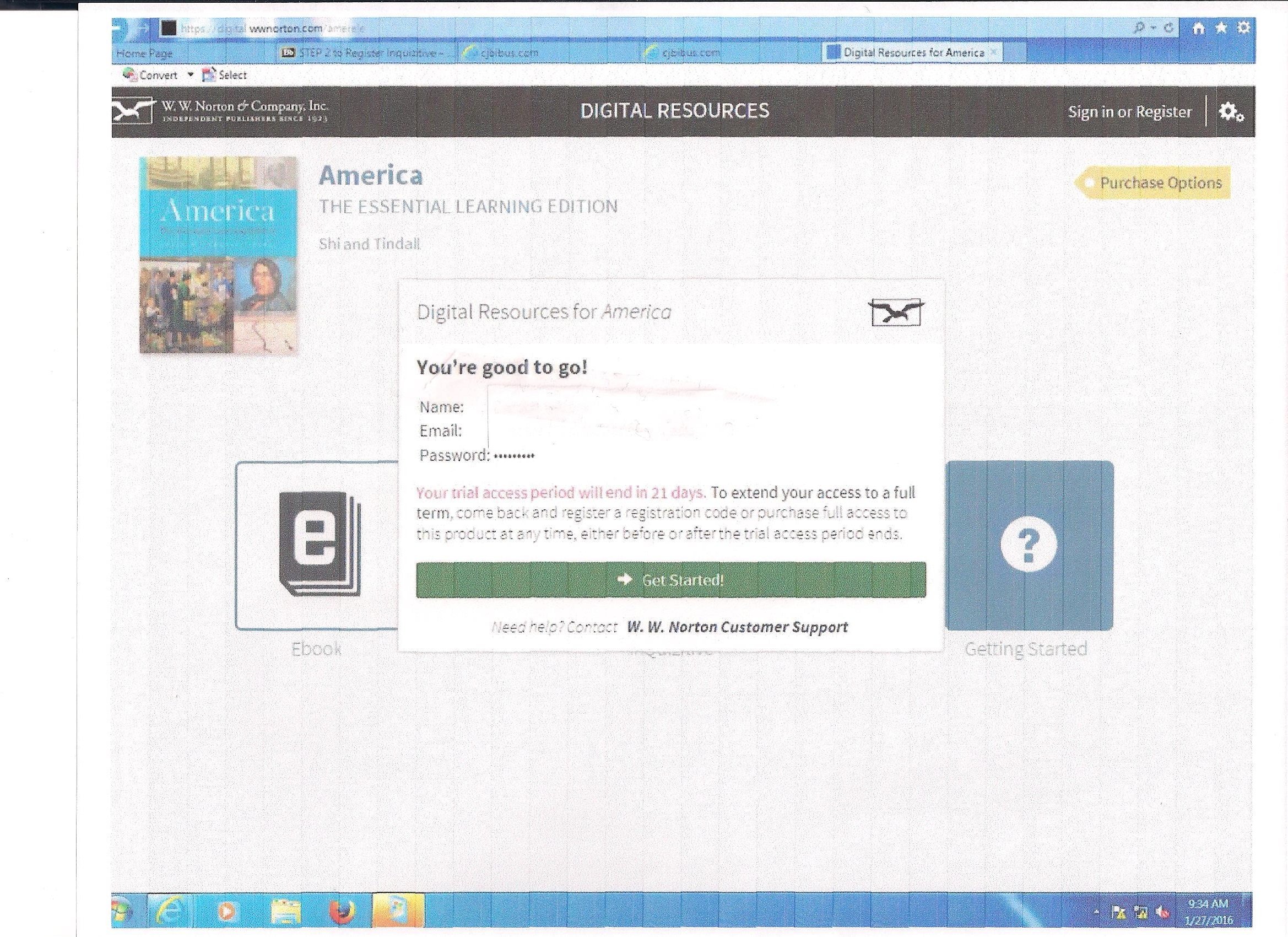The width and height of the screenshot is (1288, 937).
Task: Click the Ebook label under the tile
Action: [x=316, y=649]
